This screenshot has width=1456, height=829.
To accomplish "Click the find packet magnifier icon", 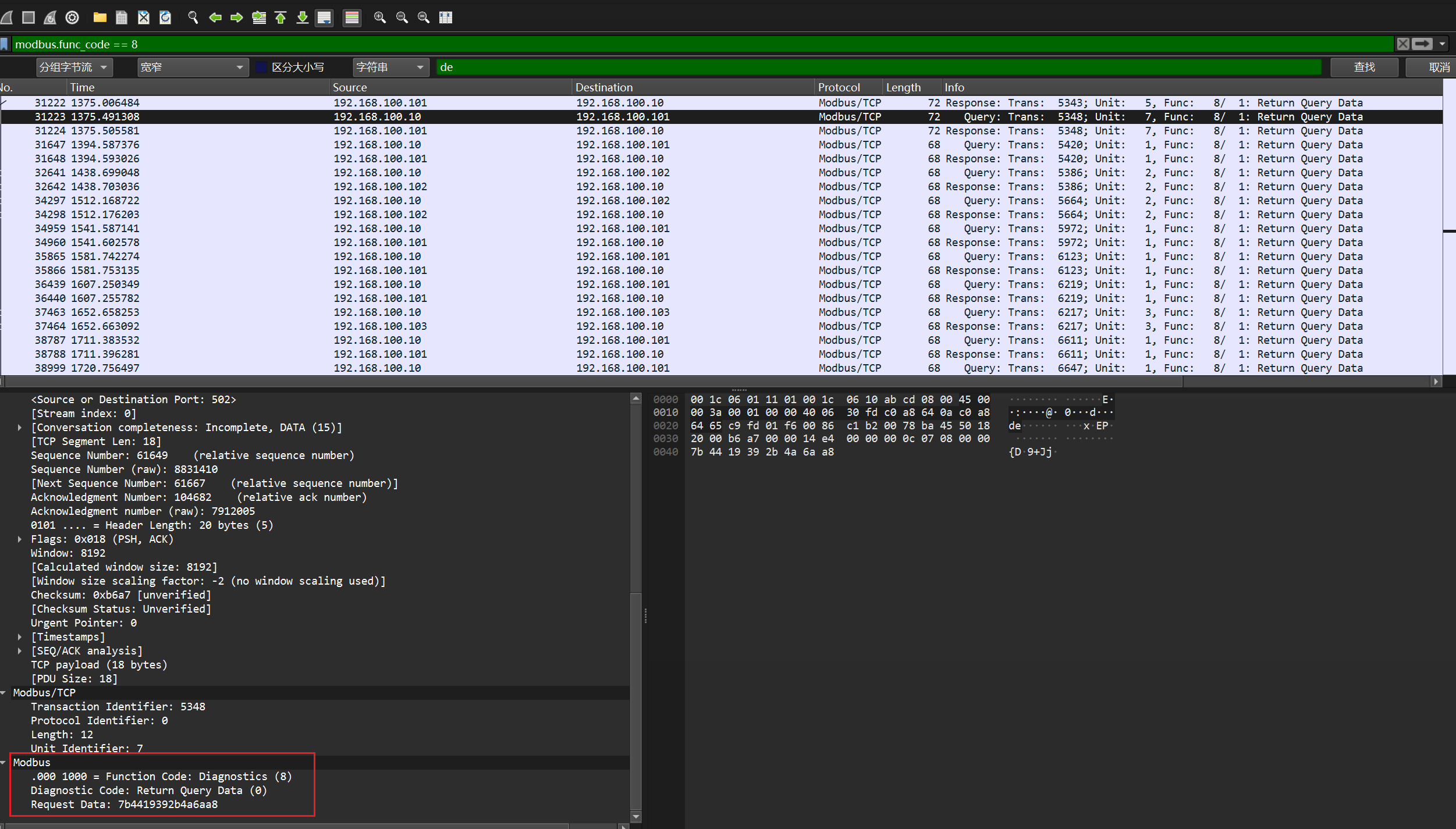I will point(193,17).
